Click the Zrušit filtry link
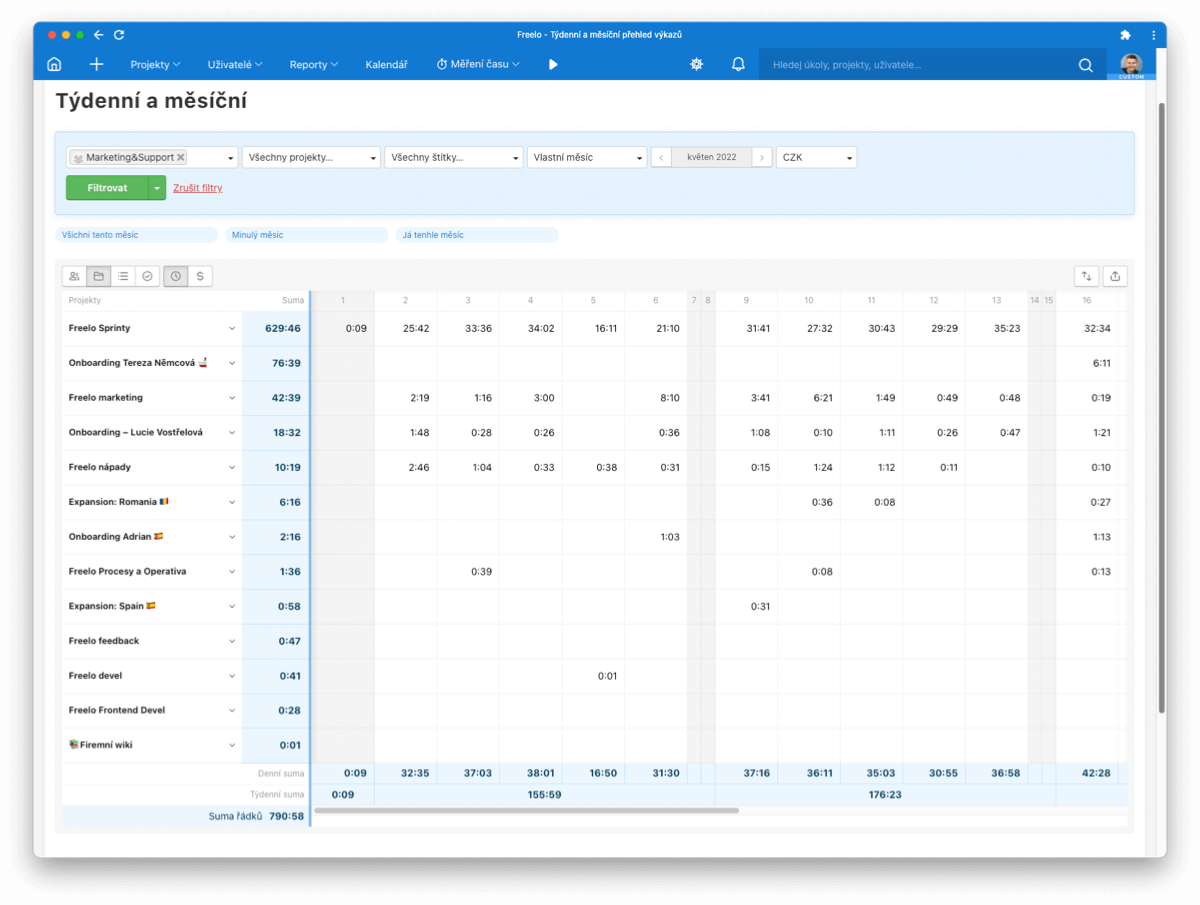 [198, 188]
